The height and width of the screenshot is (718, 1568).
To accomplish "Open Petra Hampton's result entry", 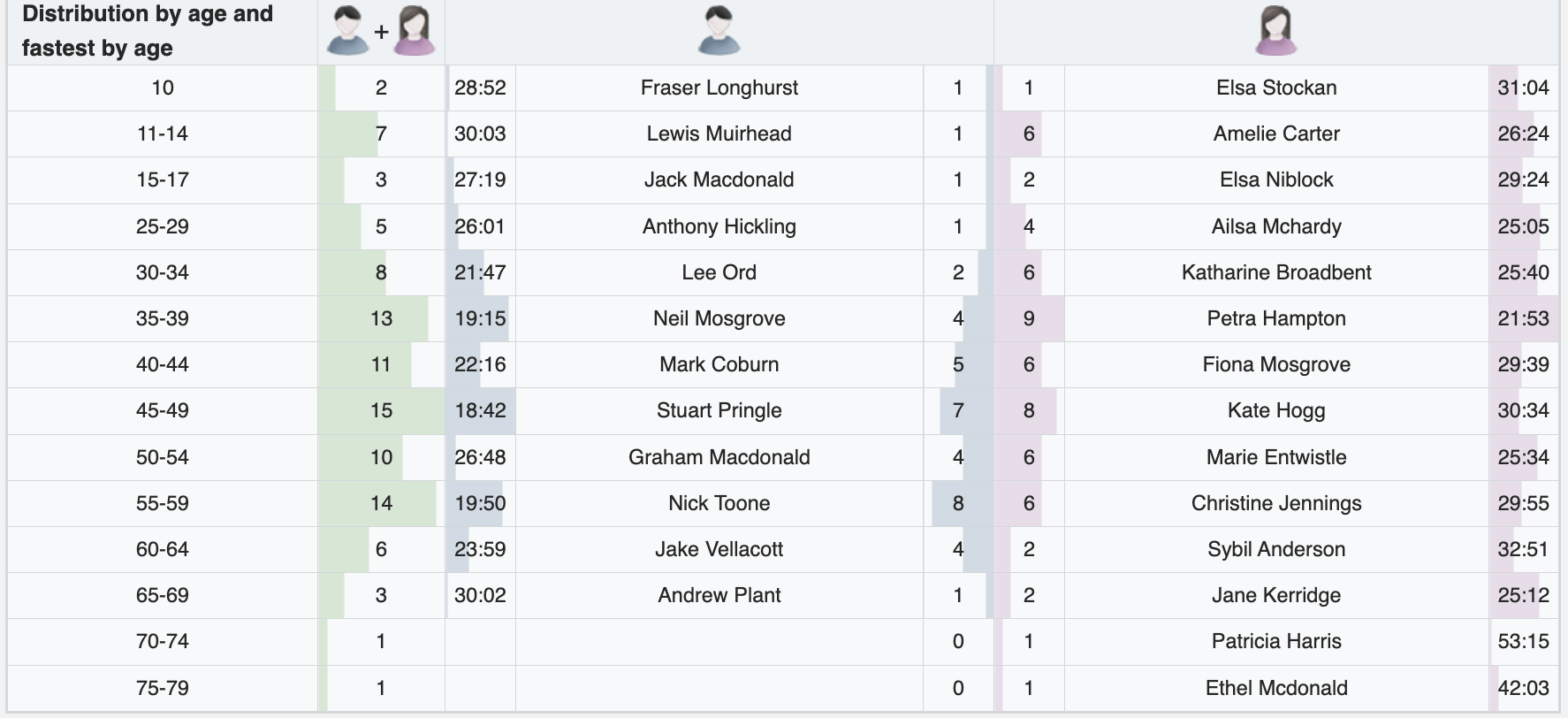I will click(1275, 318).
